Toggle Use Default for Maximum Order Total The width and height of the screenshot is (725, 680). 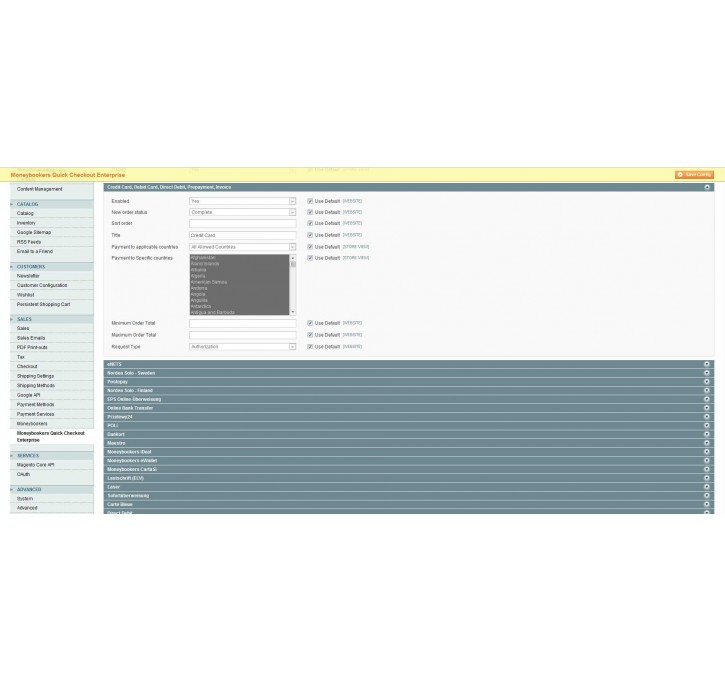pyautogui.click(x=310, y=335)
